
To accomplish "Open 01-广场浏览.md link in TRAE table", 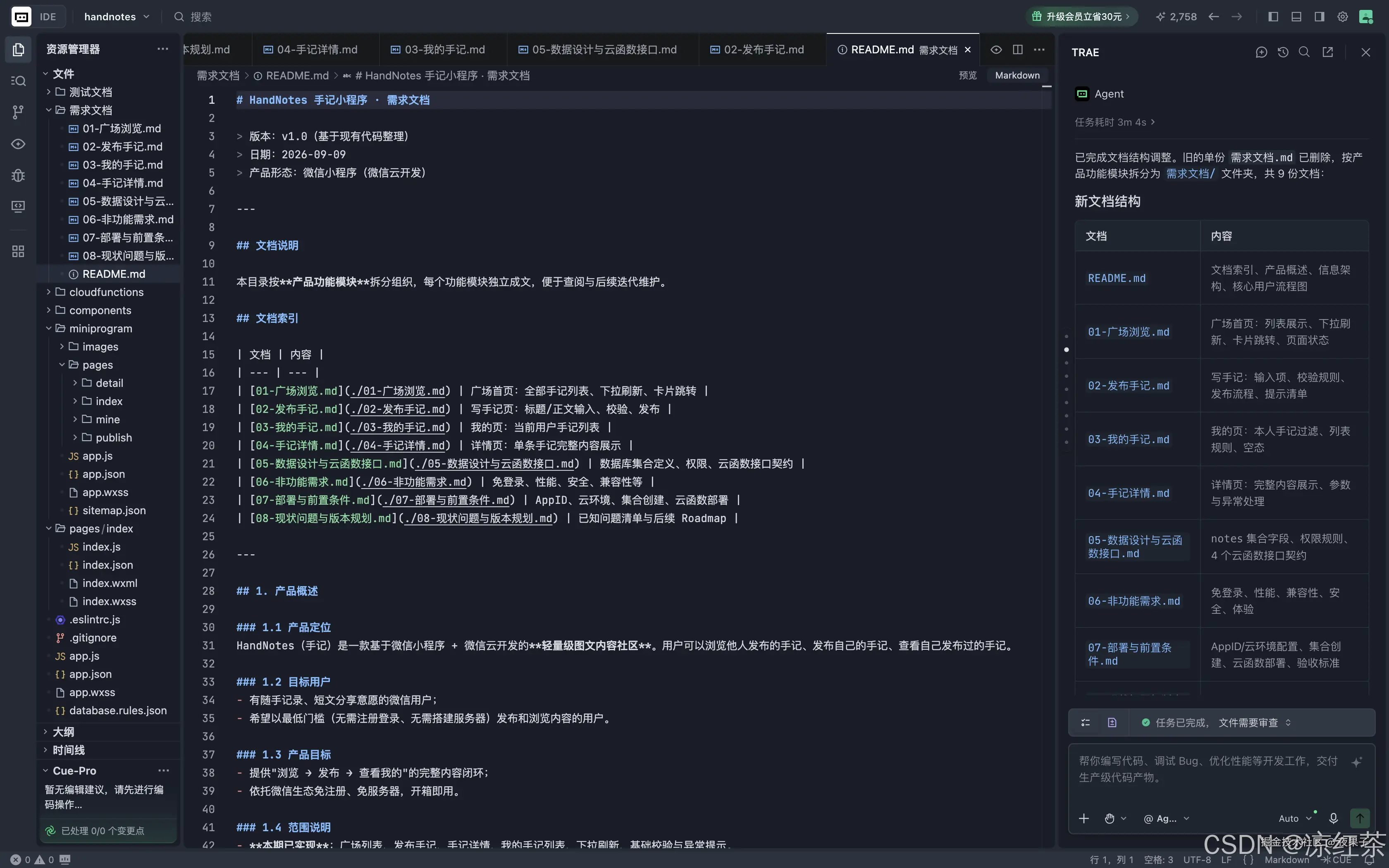I will click(1129, 332).
